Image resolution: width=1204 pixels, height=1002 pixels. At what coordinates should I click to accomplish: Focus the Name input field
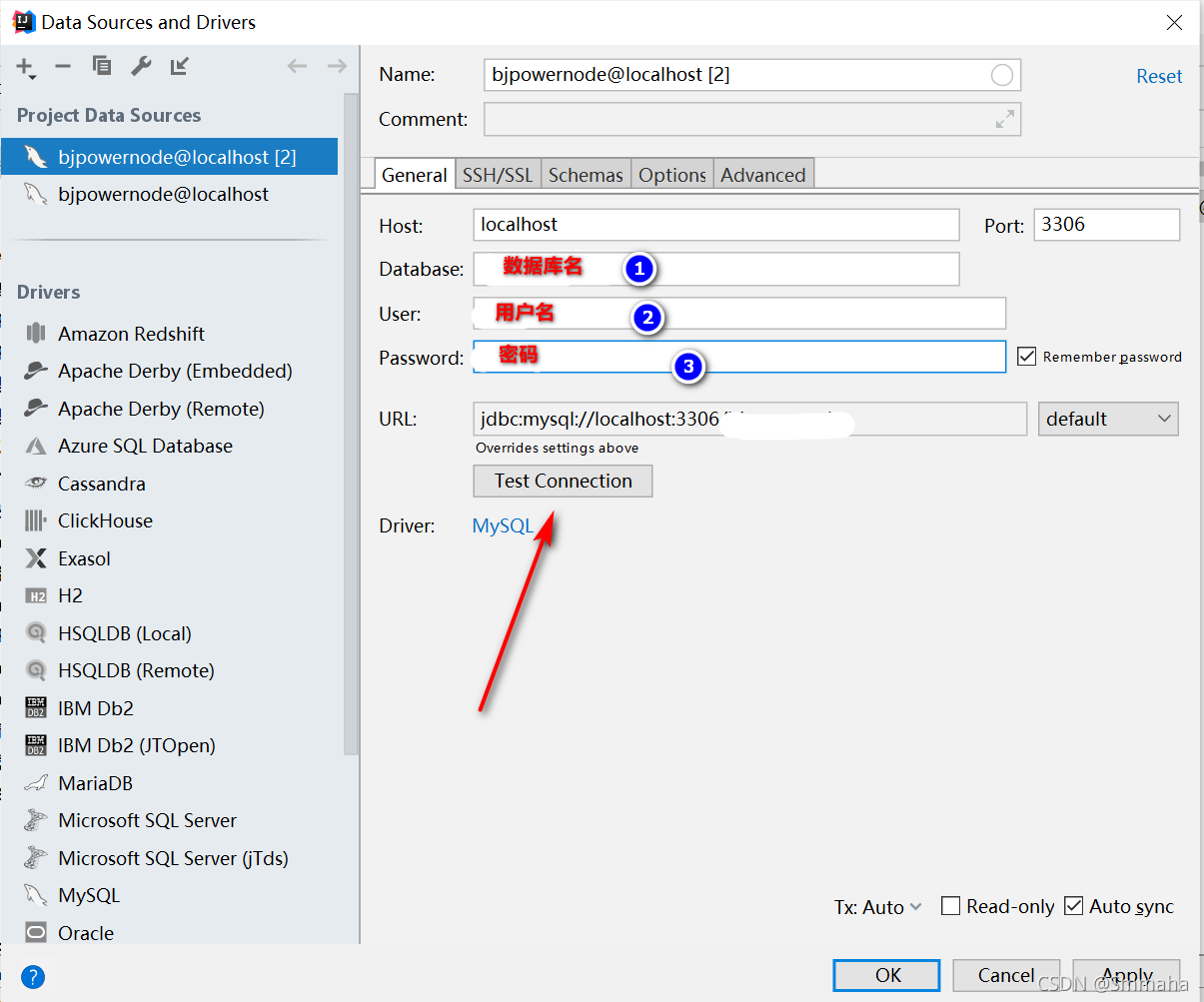[751, 75]
